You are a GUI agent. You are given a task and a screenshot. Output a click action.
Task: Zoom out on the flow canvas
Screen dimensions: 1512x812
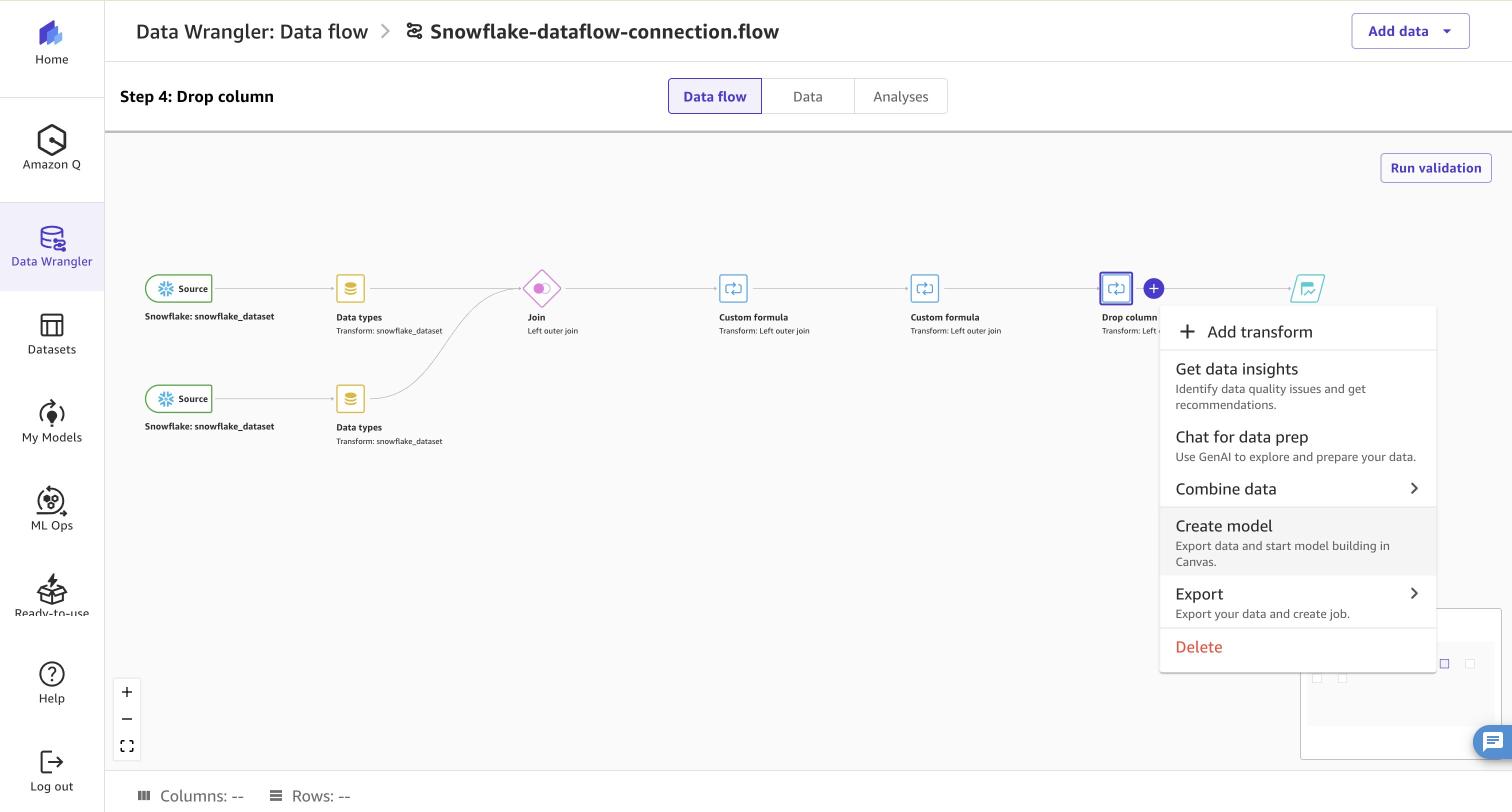tap(127, 719)
